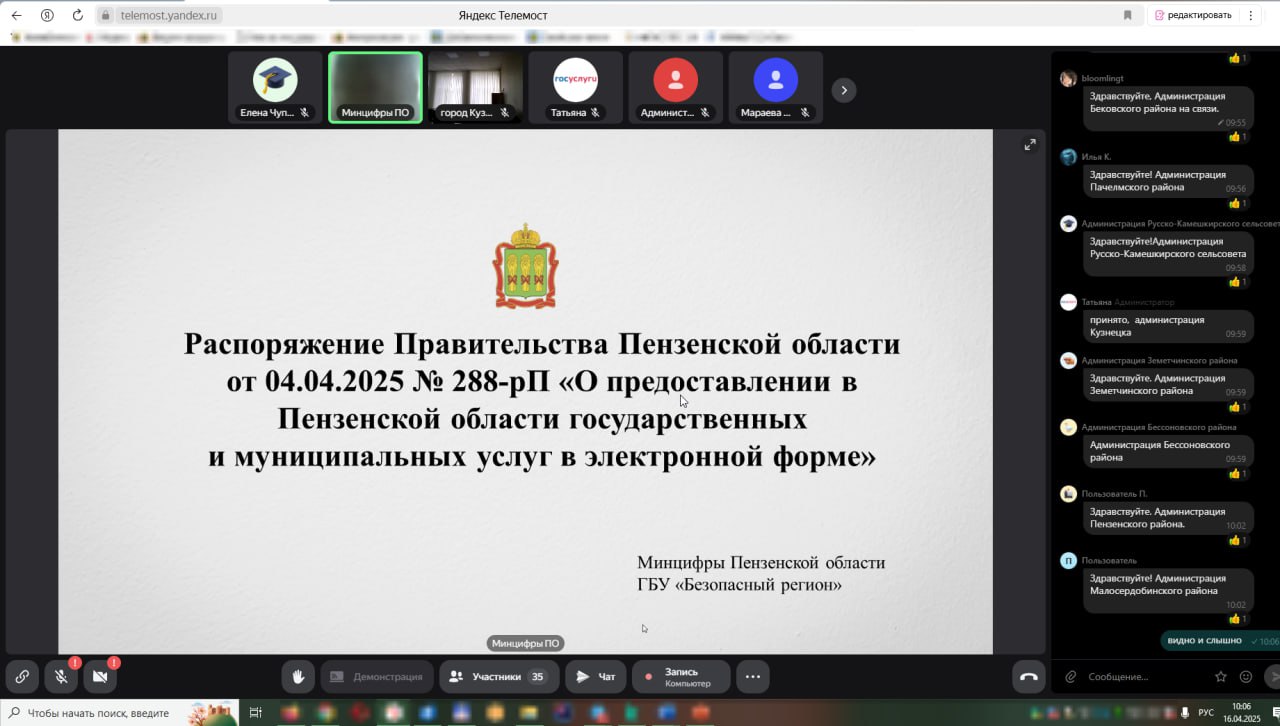Reload the Telemost page
Image resolution: width=1280 pixels, height=726 pixels.
(78, 15)
